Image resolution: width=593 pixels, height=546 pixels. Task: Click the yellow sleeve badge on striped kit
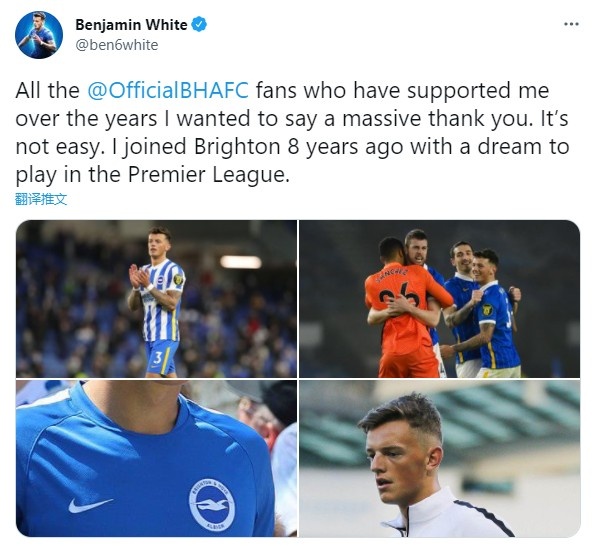pos(178,279)
